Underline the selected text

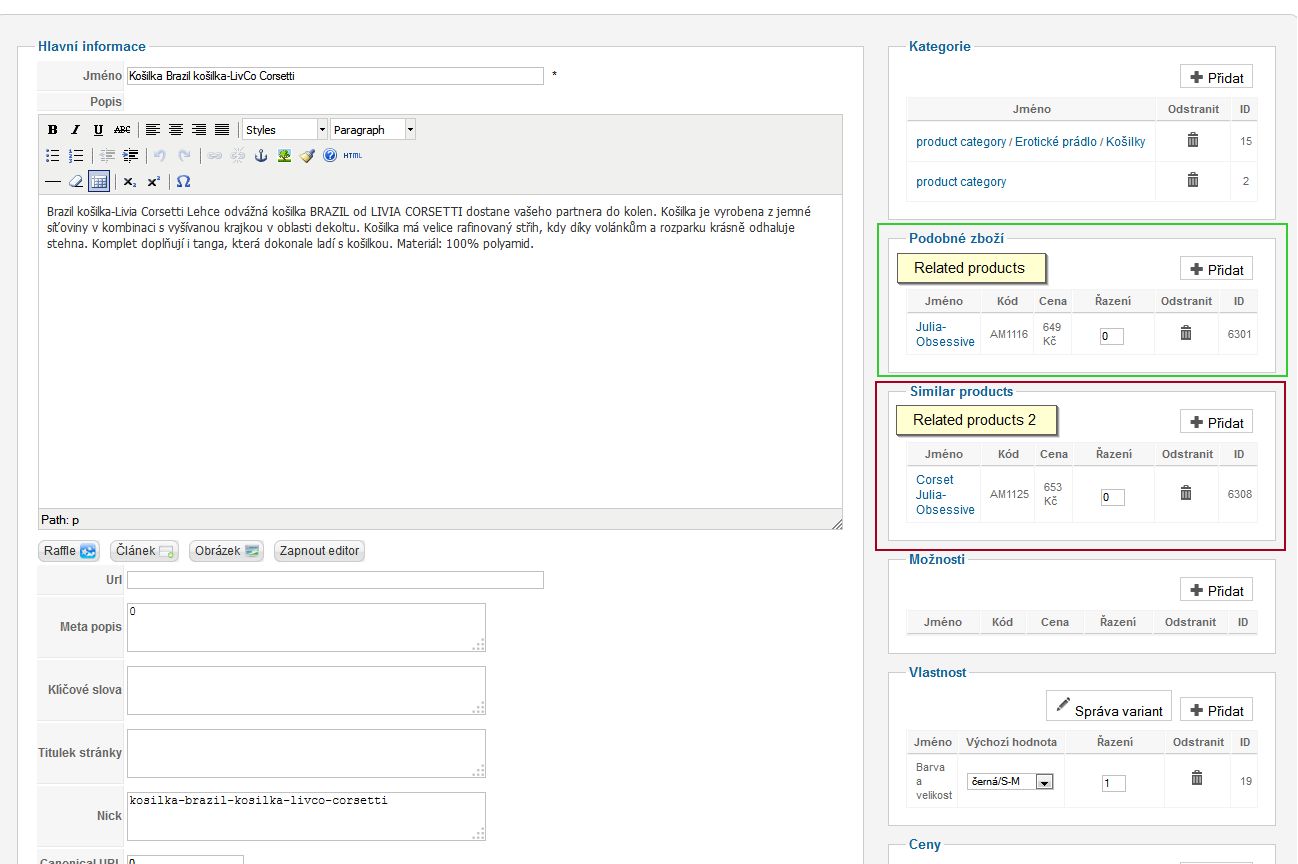(98, 130)
